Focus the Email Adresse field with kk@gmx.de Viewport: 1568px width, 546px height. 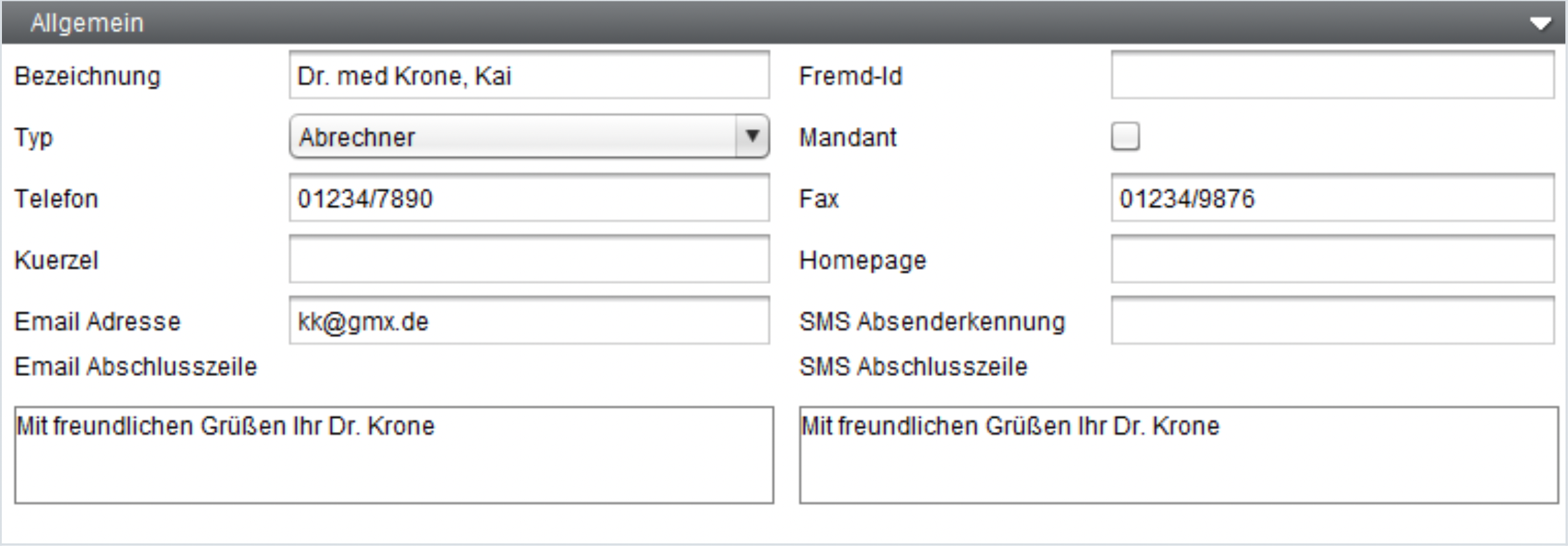tap(529, 321)
